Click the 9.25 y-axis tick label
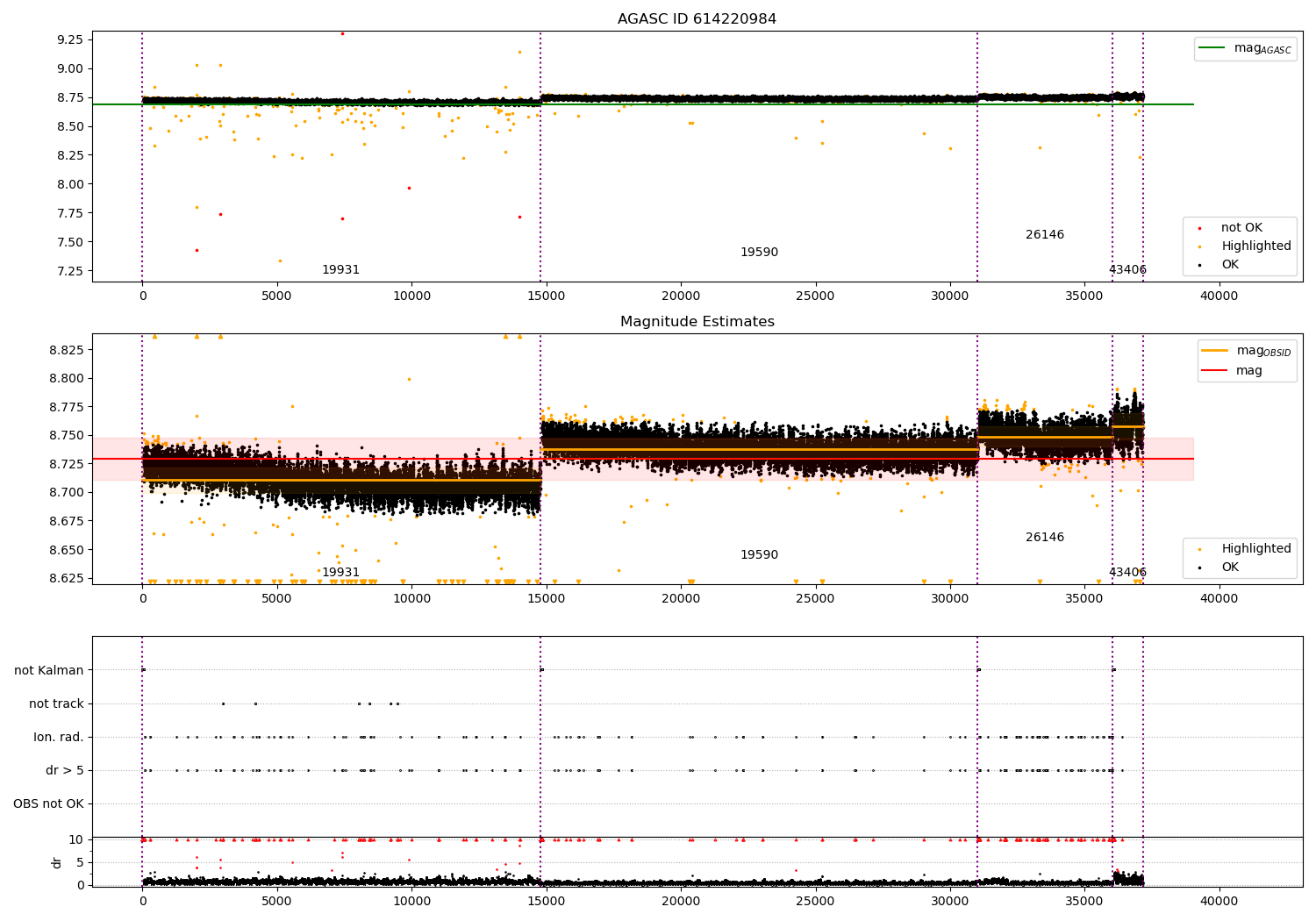Screen dimensions: 1316x921 point(69,39)
